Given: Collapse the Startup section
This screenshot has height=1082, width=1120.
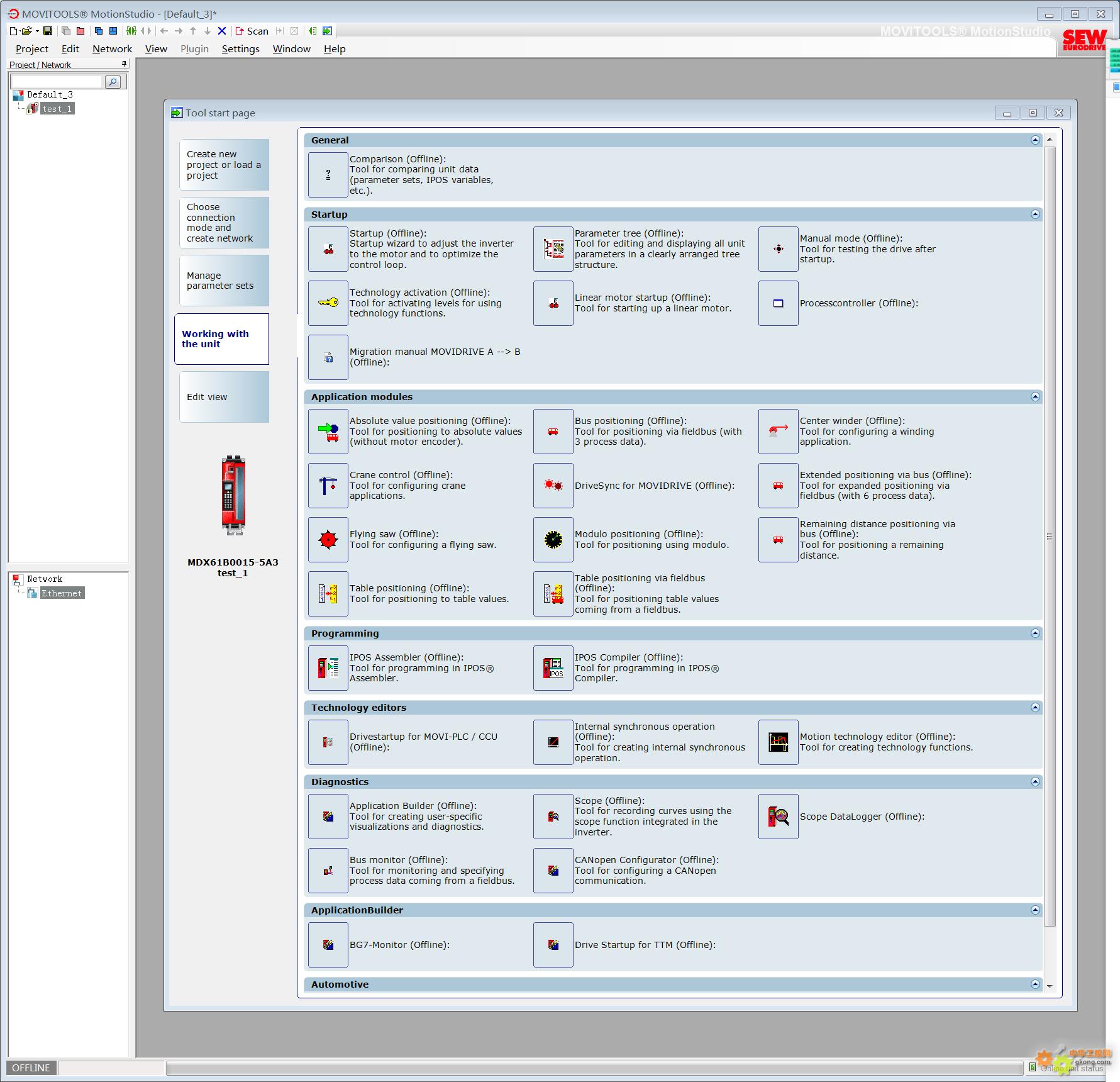Looking at the screenshot, I should tap(1035, 215).
